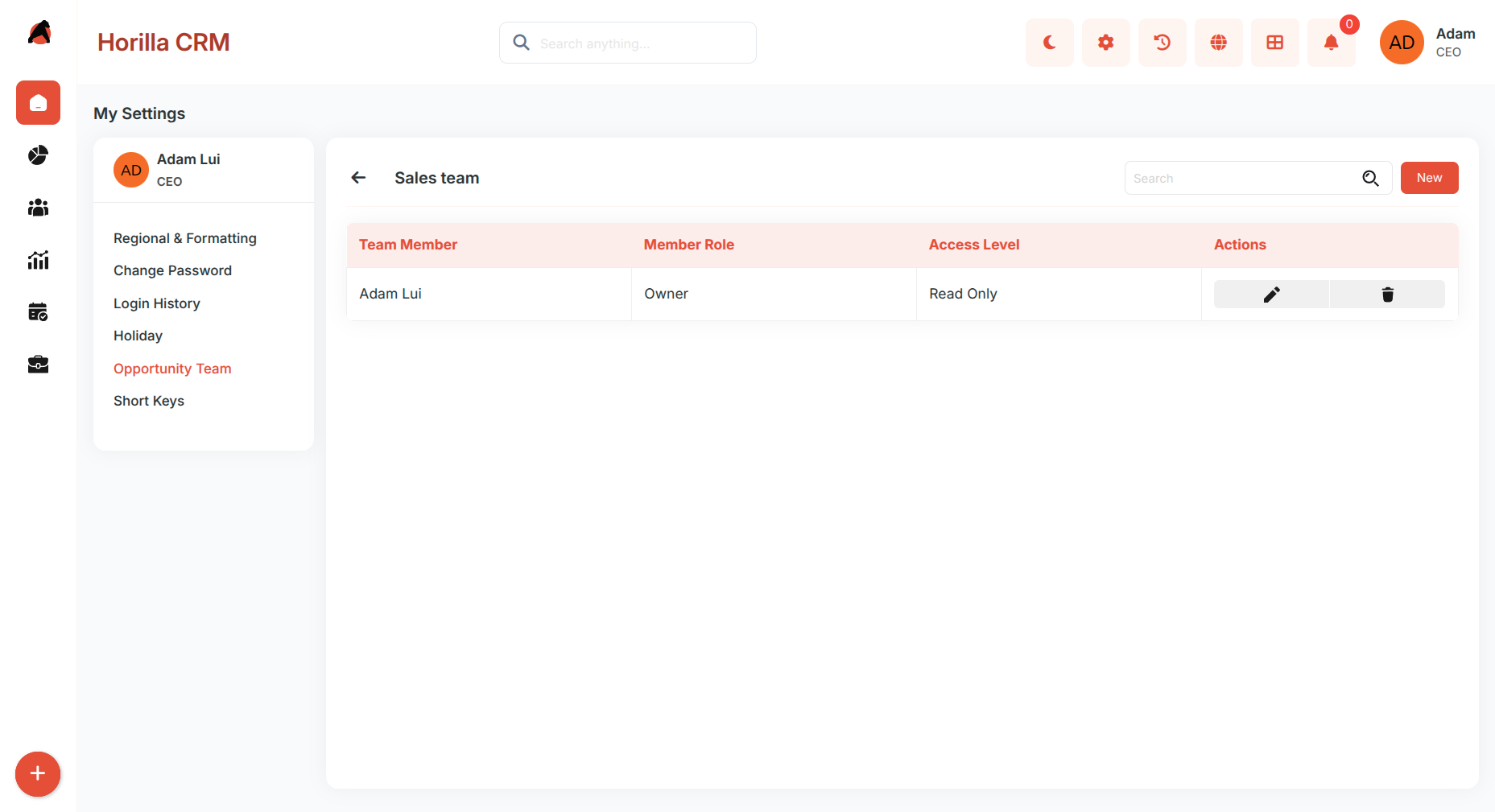Go back with the left arrow
Screen dimensions: 1495x812
tap(358, 178)
